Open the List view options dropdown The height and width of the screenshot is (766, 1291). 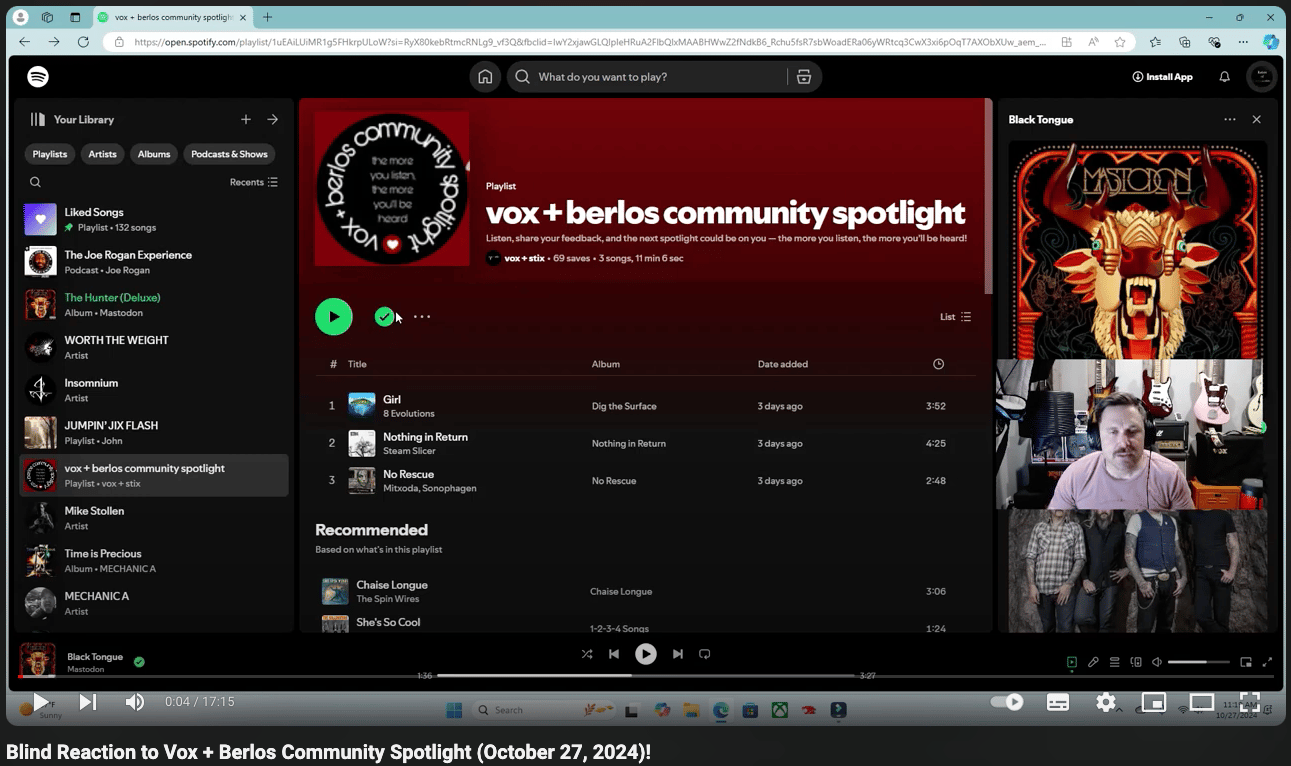pyautogui.click(x=955, y=317)
